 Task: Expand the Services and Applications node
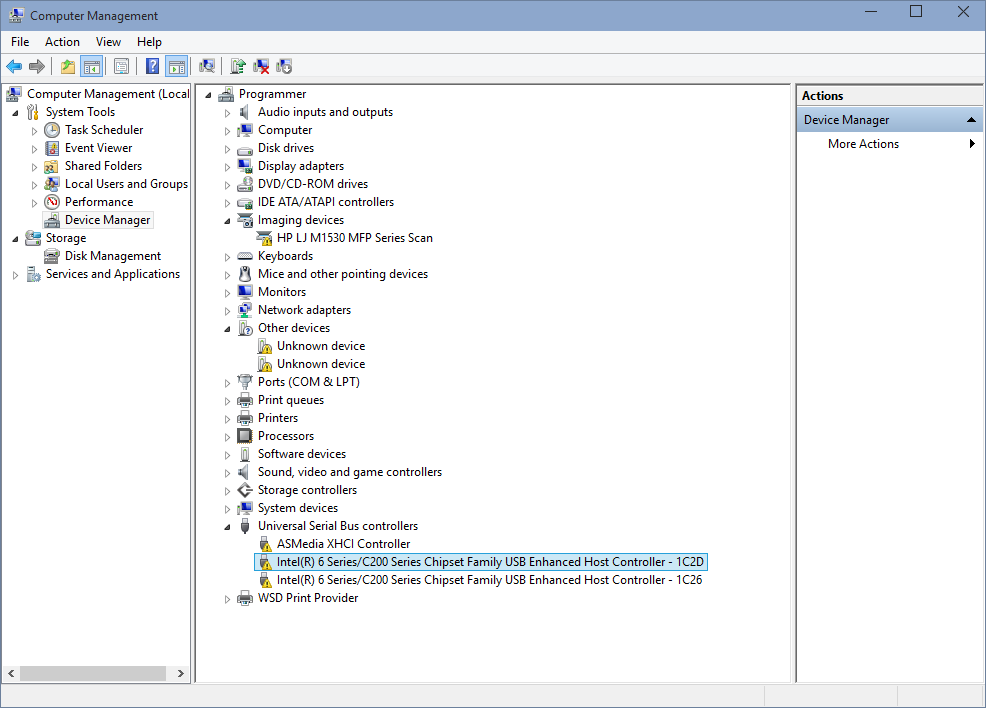click(15, 275)
